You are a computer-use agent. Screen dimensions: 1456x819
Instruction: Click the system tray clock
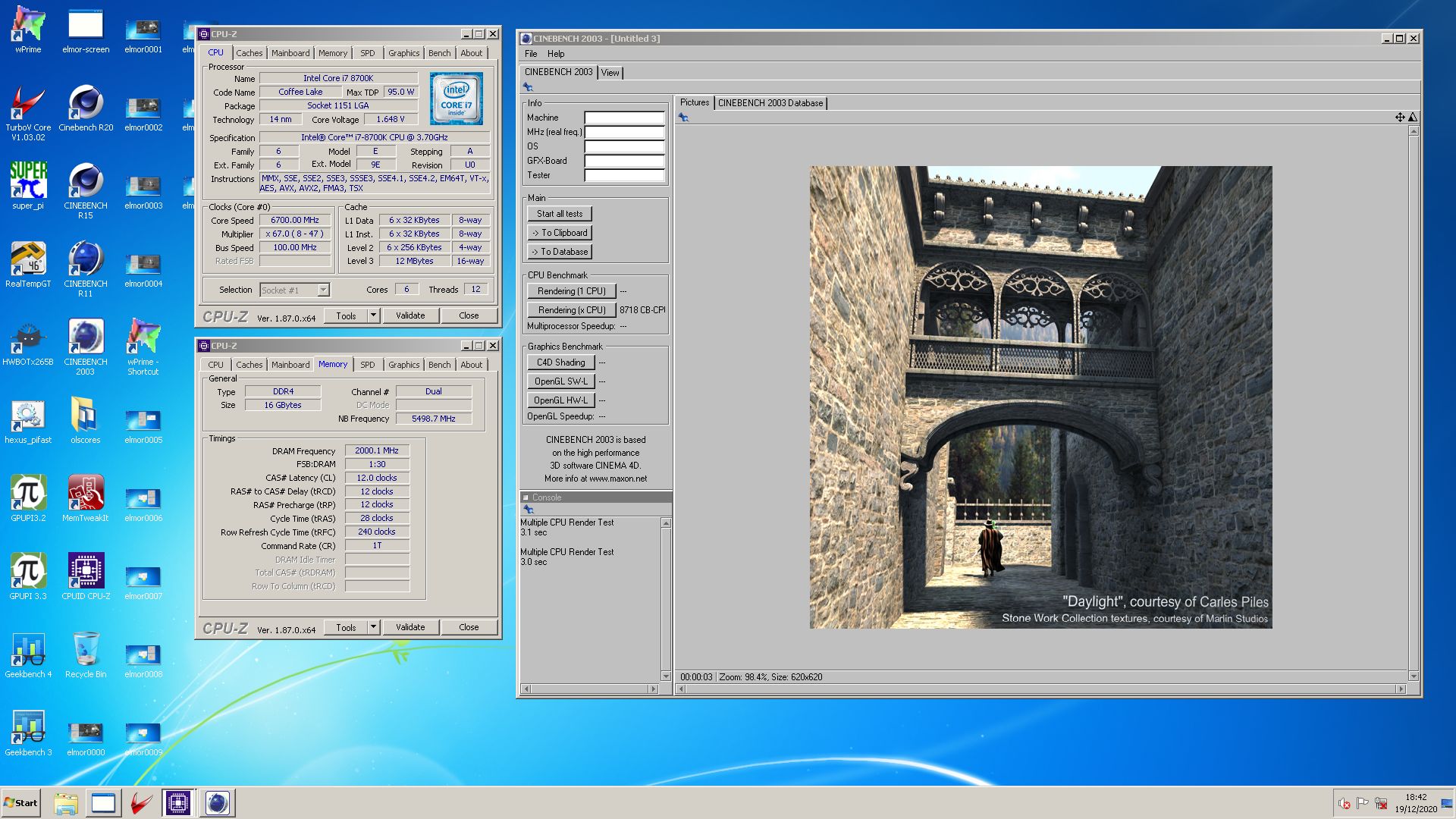[x=1416, y=803]
